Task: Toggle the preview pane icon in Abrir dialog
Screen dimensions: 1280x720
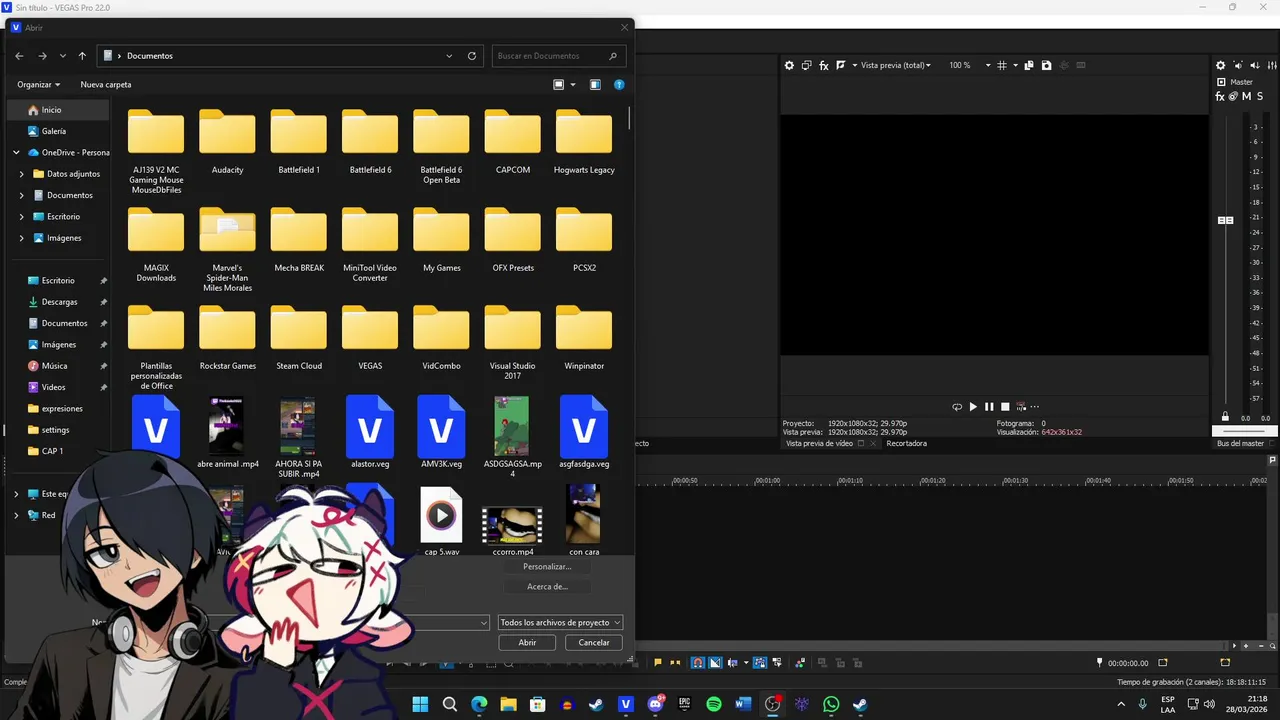Action: click(595, 85)
